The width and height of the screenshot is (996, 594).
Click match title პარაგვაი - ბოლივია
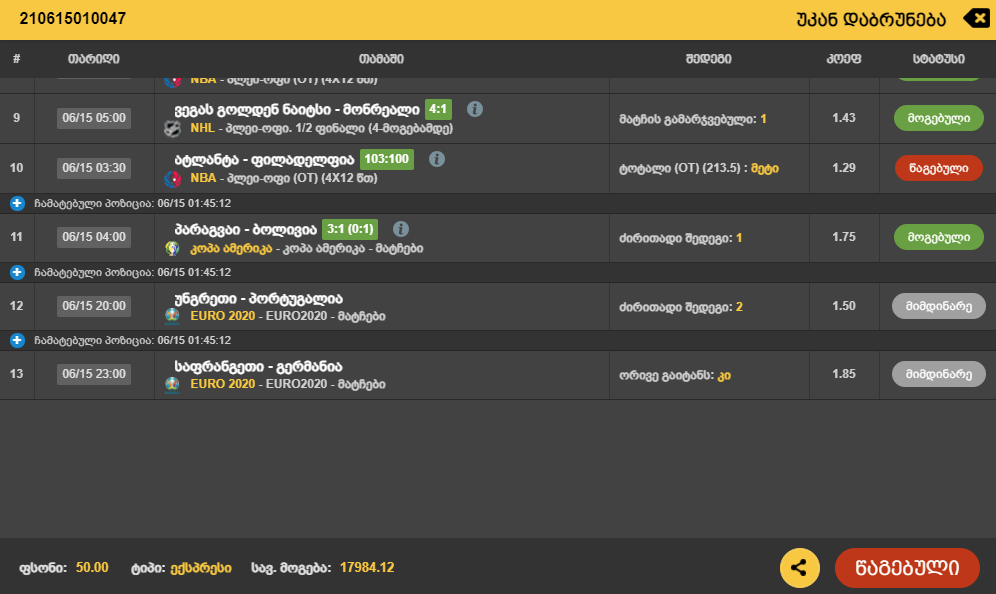pyautogui.click(x=246, y=229)
